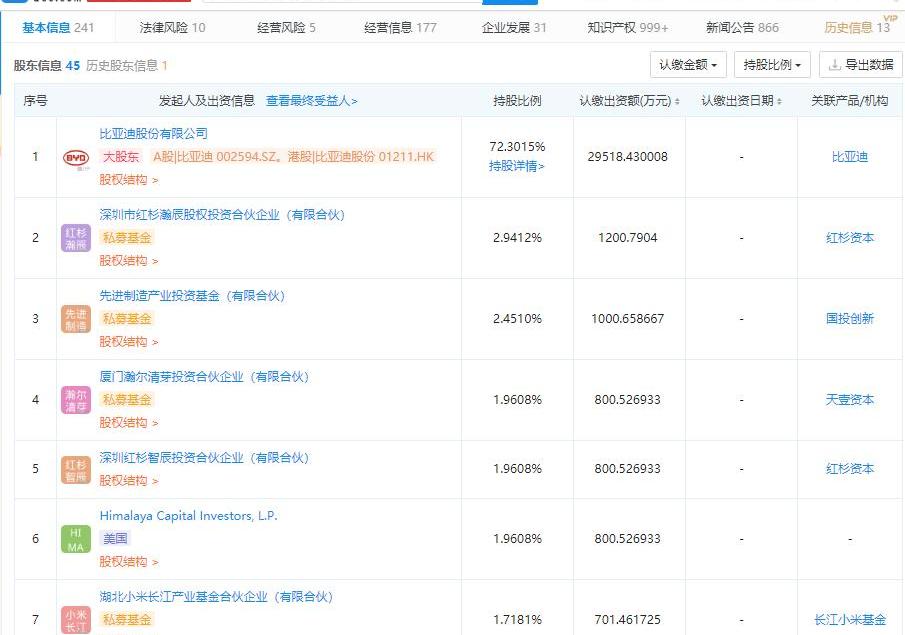Viewport: 905px width, 635px height.
Task: Click the 1000.658667 contribution amount
Action: click(x=627, y=319)
